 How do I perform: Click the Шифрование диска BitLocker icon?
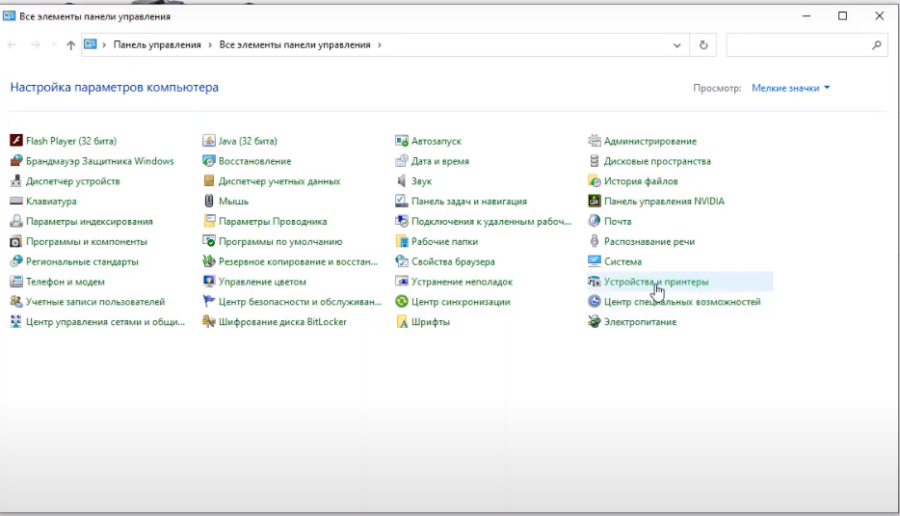click(209, 321)
